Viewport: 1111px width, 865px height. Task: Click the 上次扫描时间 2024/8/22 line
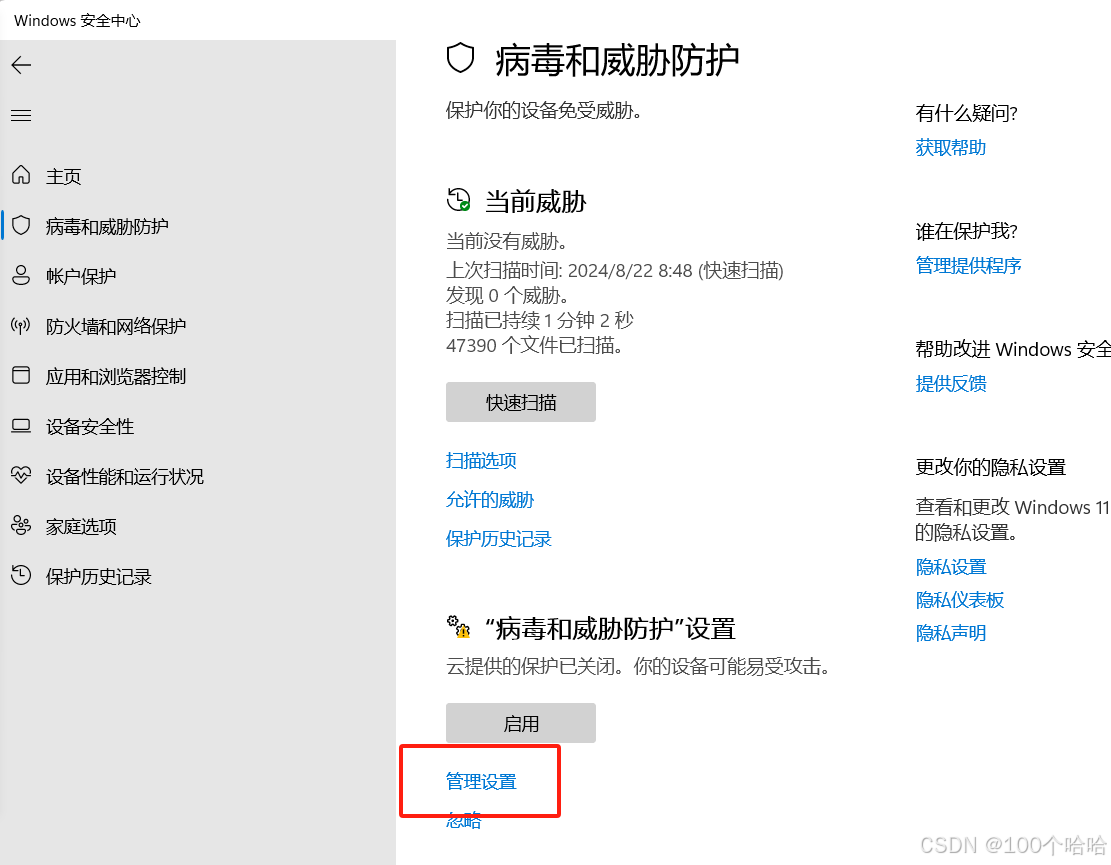click(x=615, y=271)
